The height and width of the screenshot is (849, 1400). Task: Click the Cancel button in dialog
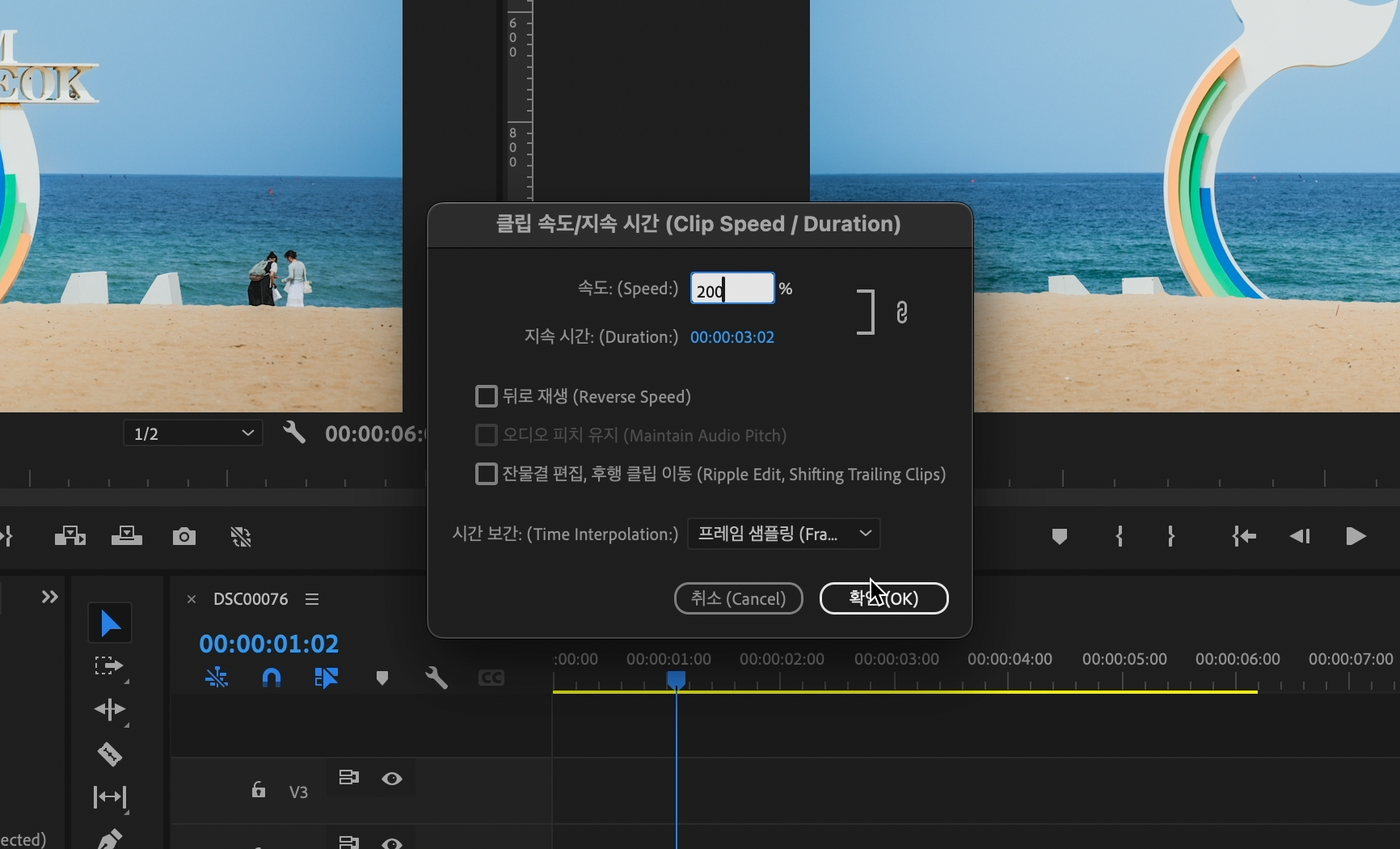tap(738, 598)
